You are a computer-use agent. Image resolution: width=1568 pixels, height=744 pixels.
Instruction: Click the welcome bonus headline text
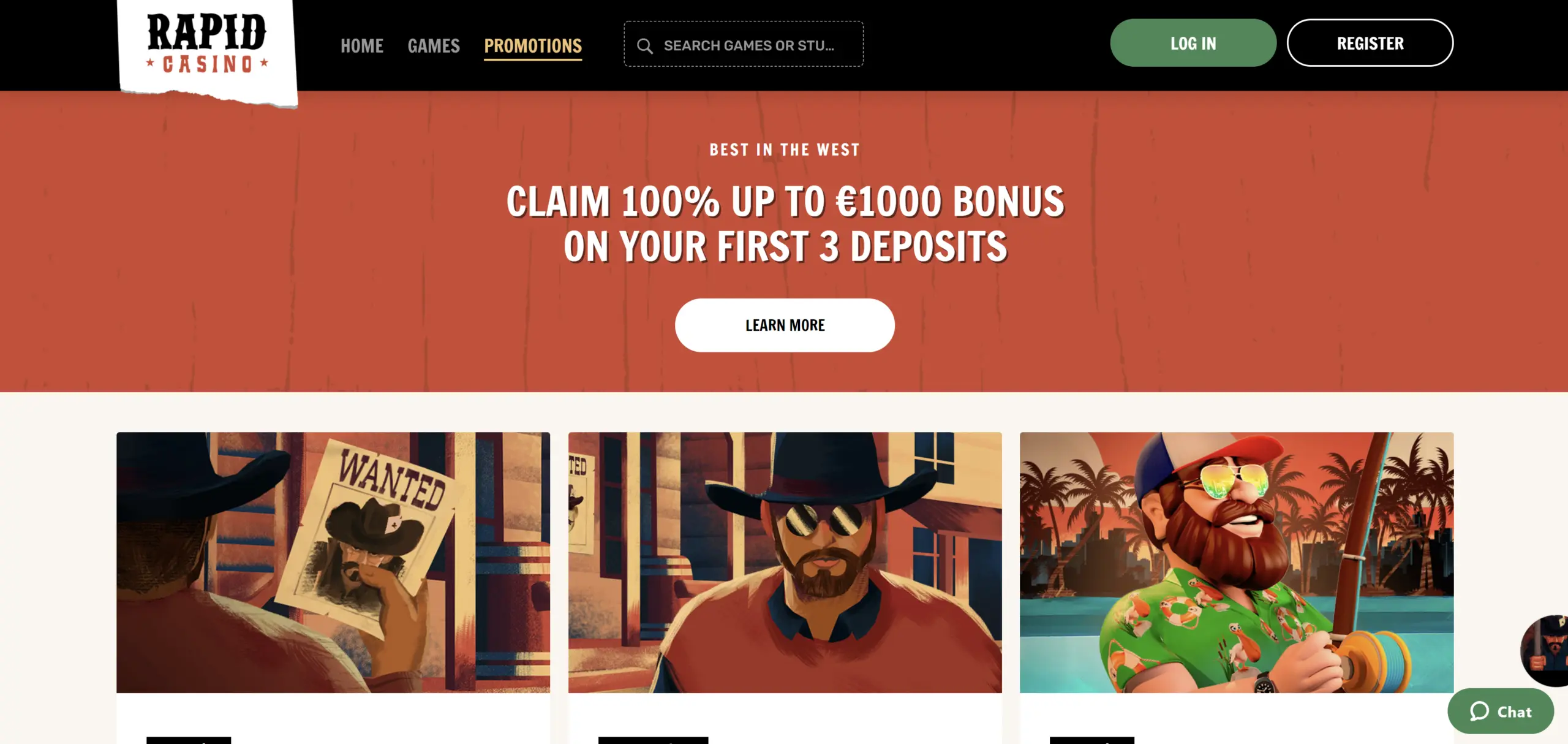785,224
